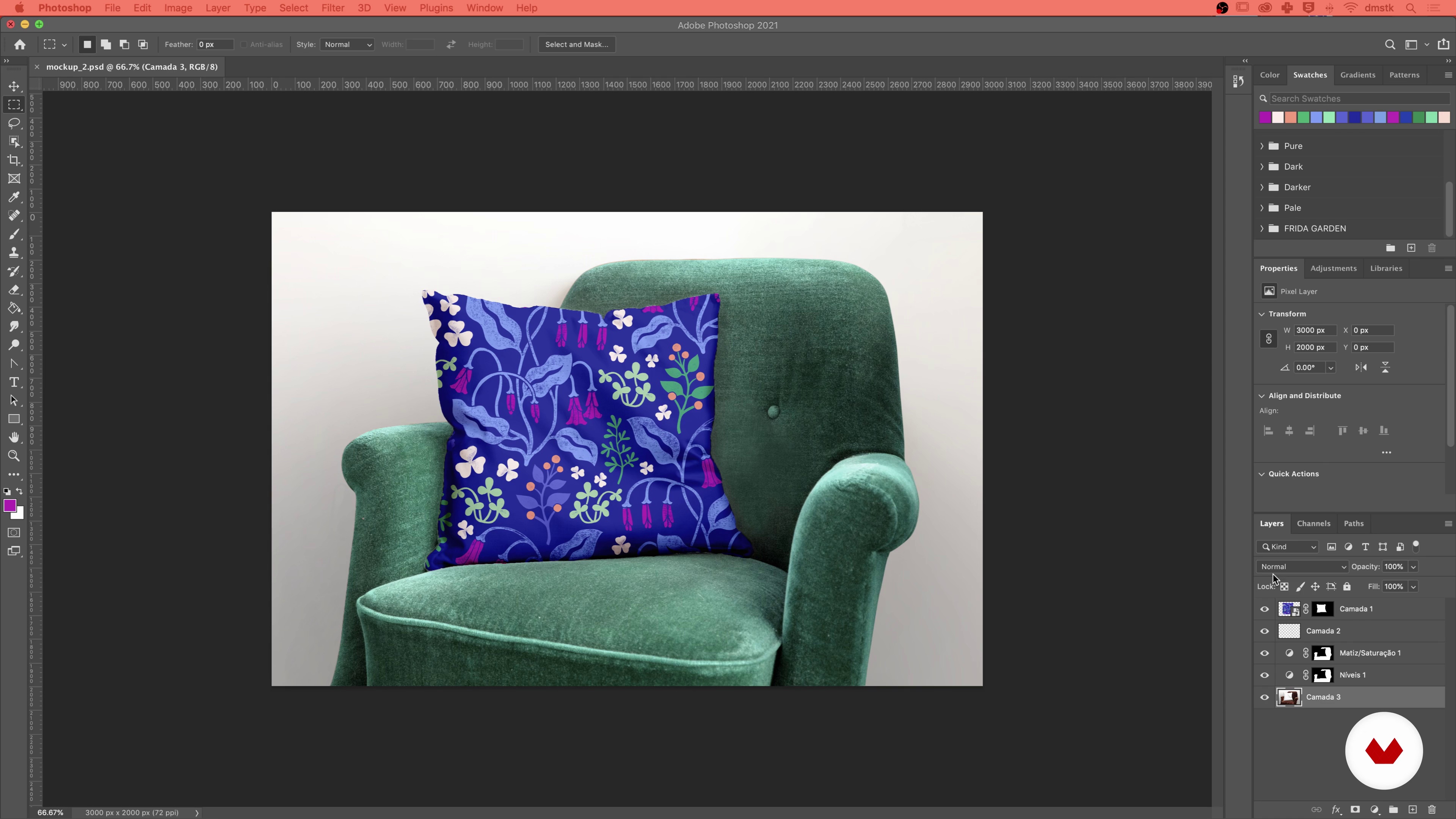Create new fill or adjustment layer
Image resolution: width=1456 pixels, height=819 pixels.
click(x=1374, y=810)
